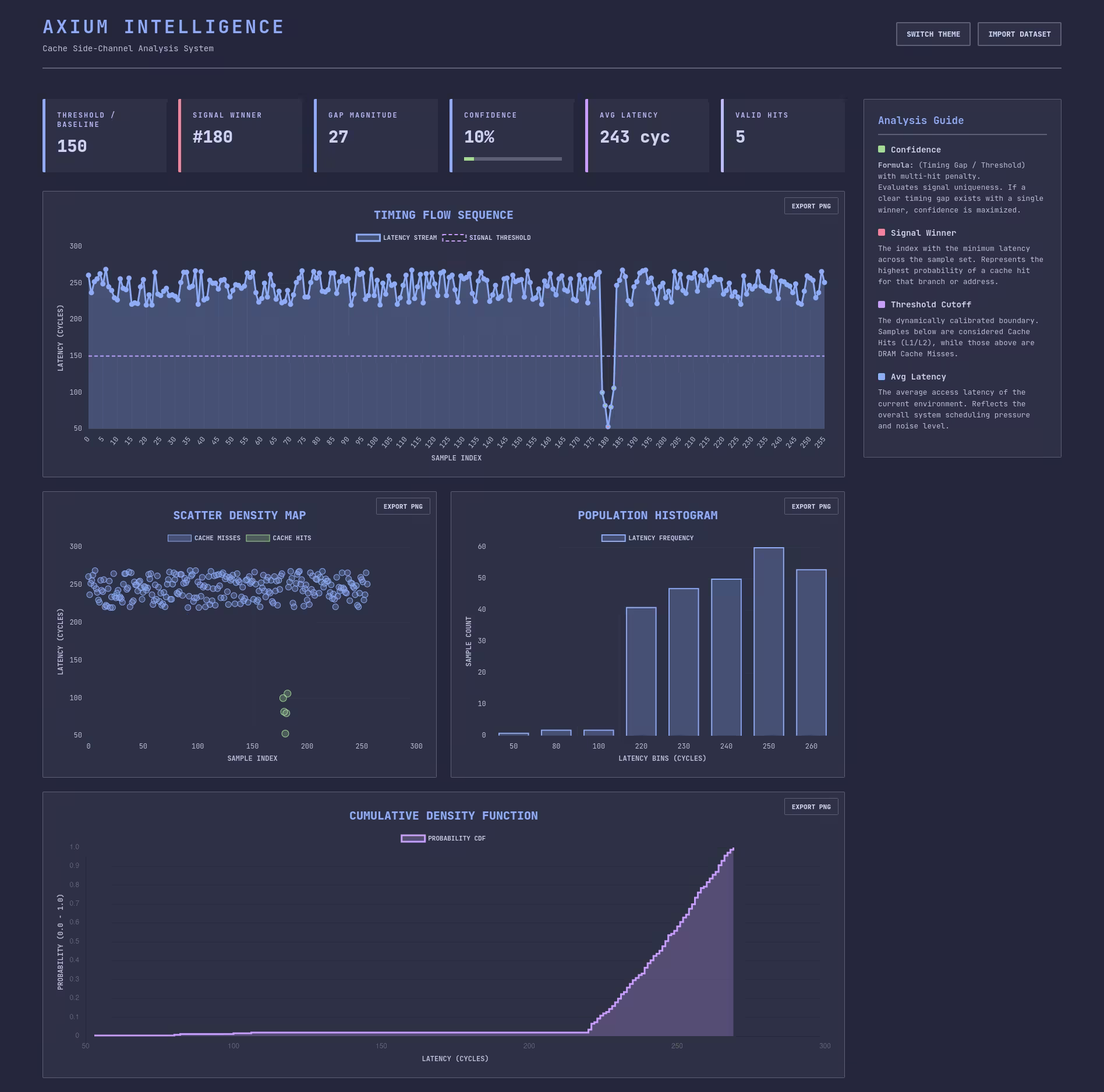Select the Signal Winner #180 stat card
Screen dimensions: 1104x1092
point(240,136)
